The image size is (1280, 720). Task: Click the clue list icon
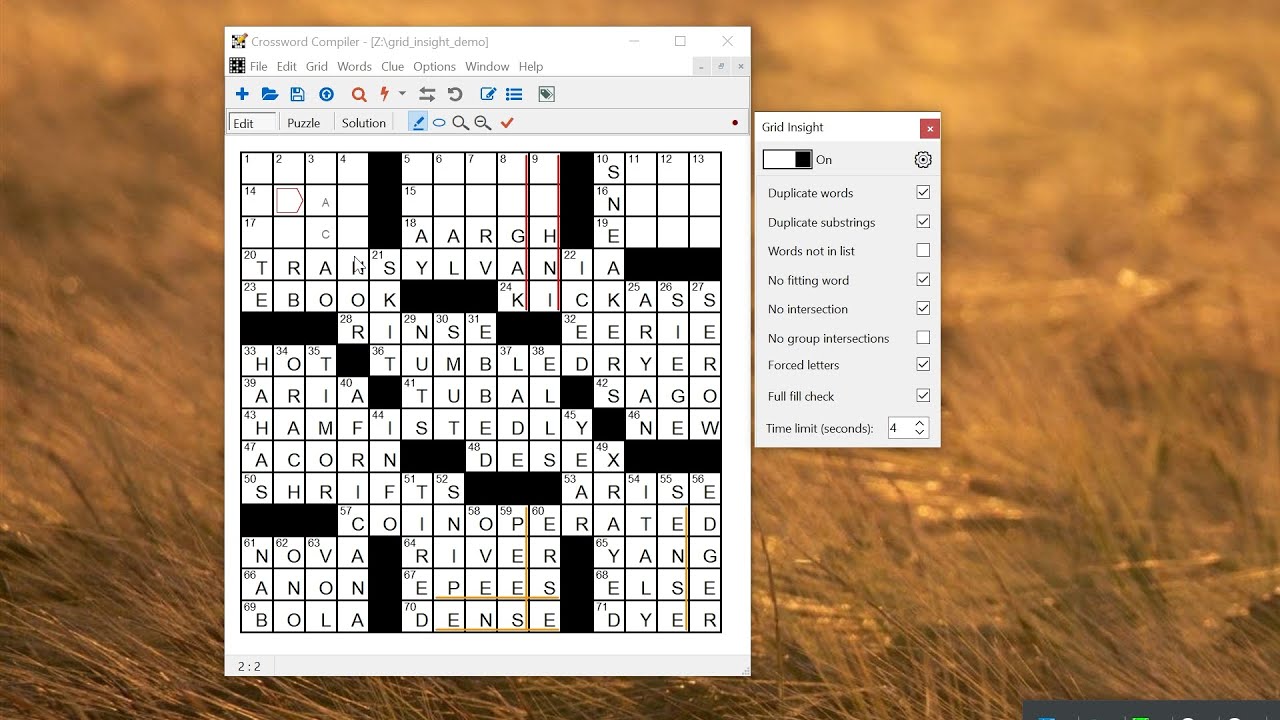coord(514,94)
